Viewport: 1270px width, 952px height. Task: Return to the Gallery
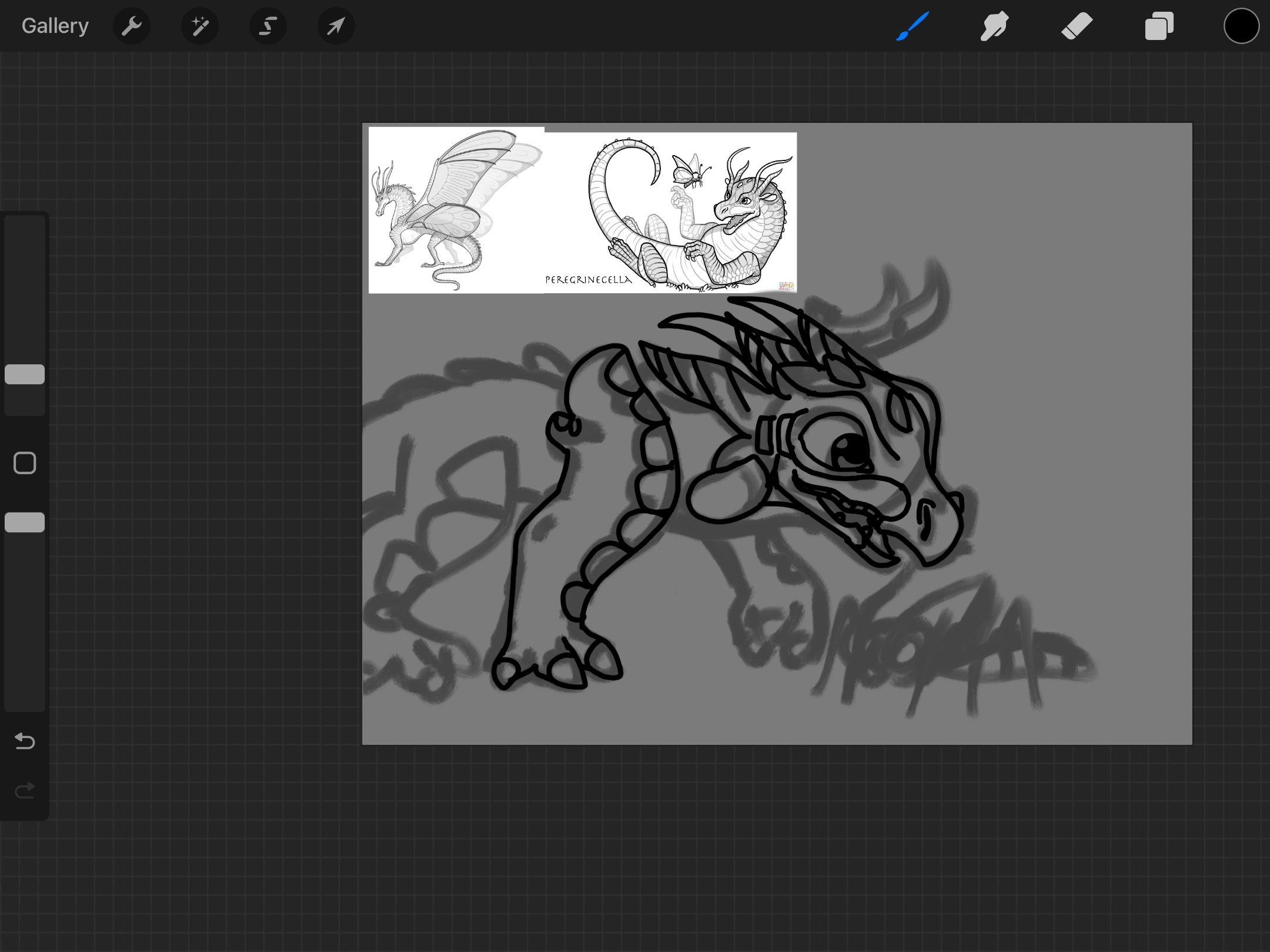(x=55, y=26)
